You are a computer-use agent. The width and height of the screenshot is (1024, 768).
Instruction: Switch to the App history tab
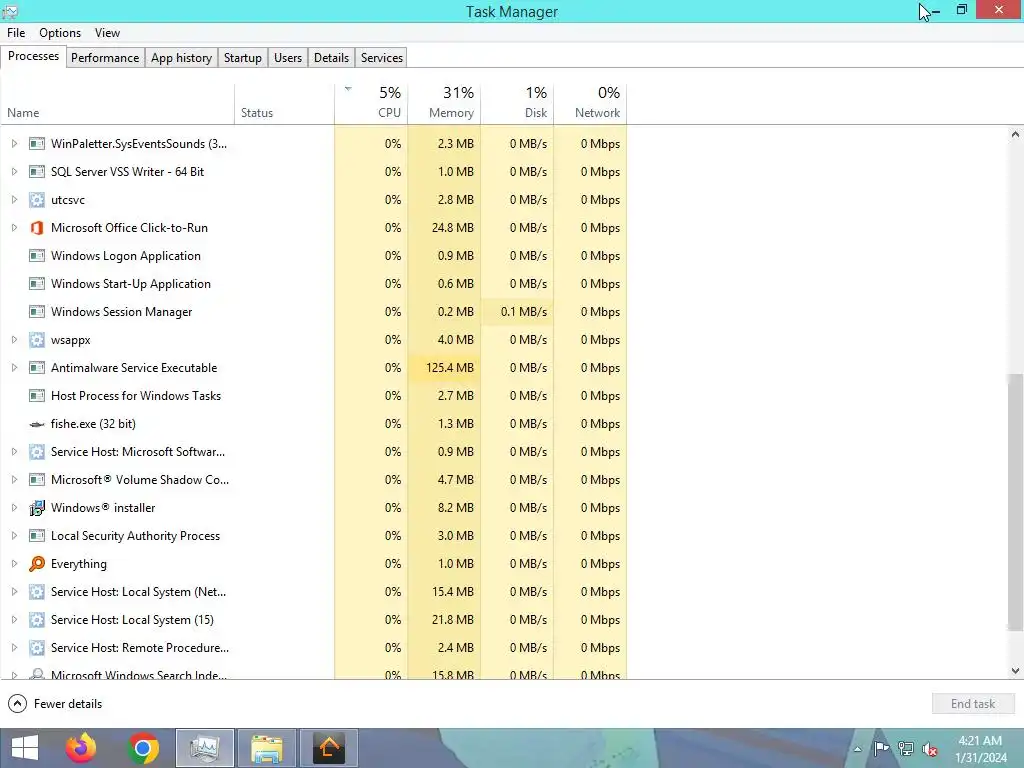[x=182, y=57]
